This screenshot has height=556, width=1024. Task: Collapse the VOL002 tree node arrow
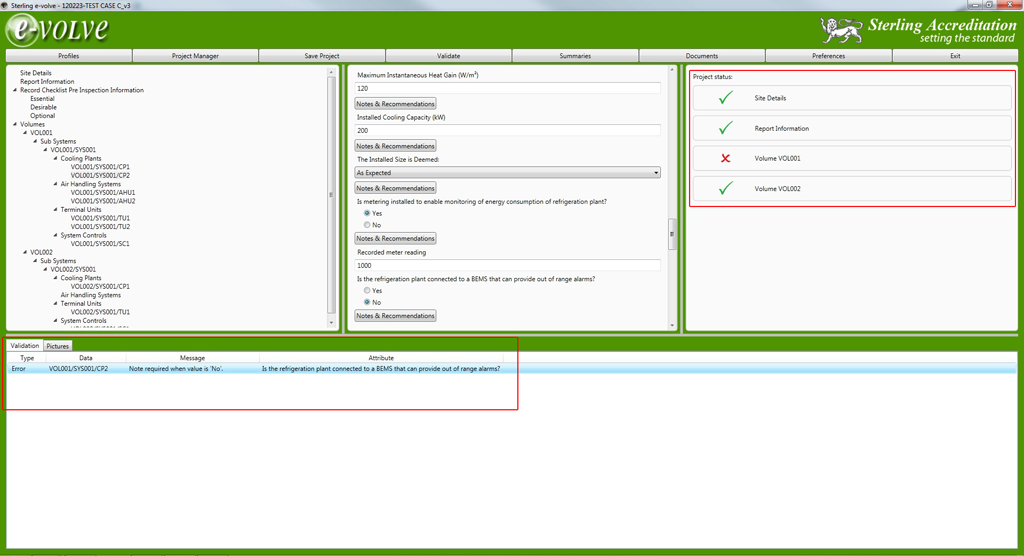pos(25,252)
